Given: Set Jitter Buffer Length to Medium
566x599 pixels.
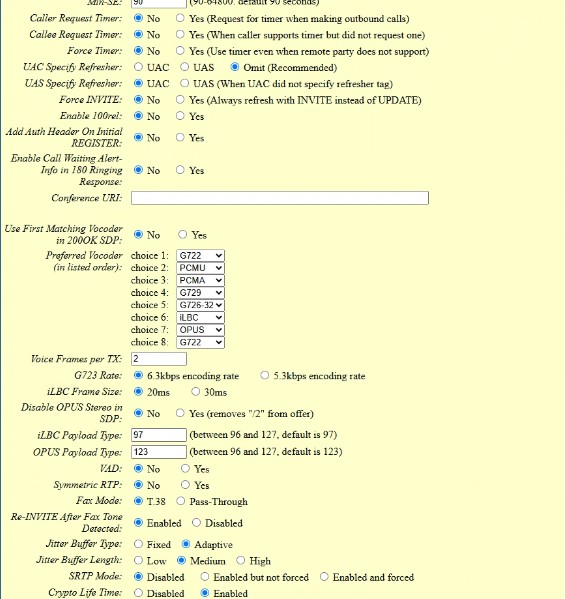Looking at the screenshot, I should pyautogui.click(x=181, y=560).
